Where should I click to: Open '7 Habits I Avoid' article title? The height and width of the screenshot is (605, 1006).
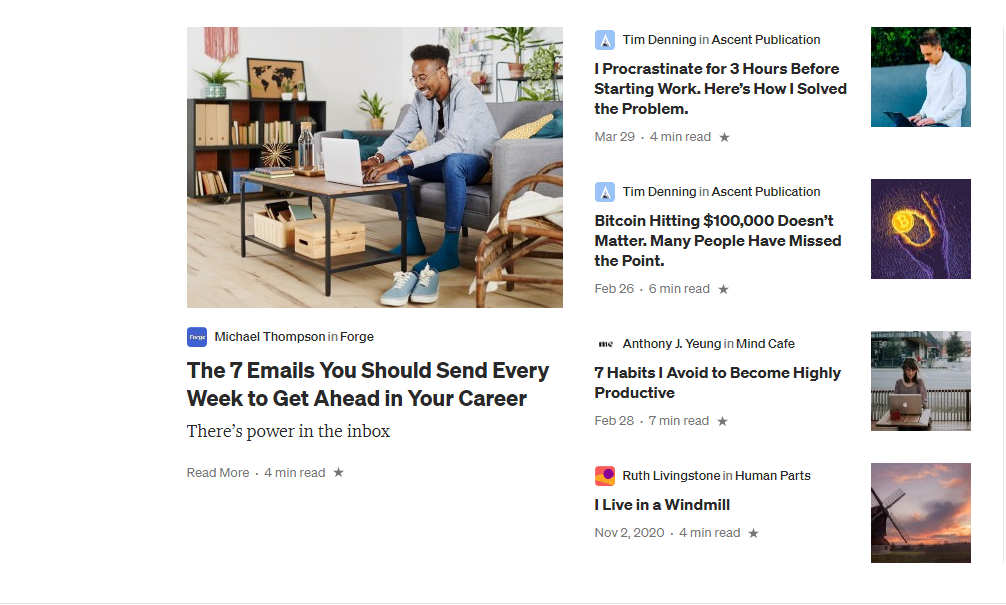[x=717, y=382]
